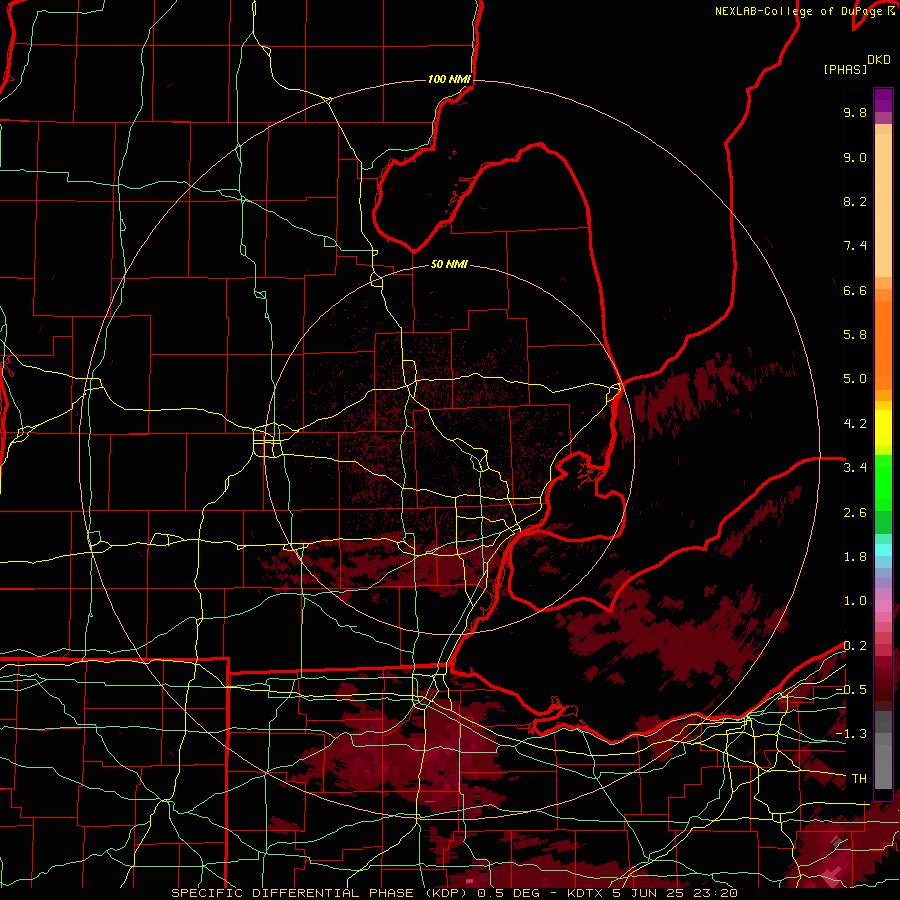Click the 1.0 legend scale value
This screenshot has width=900, height=900.
click(x=855, y=601)
